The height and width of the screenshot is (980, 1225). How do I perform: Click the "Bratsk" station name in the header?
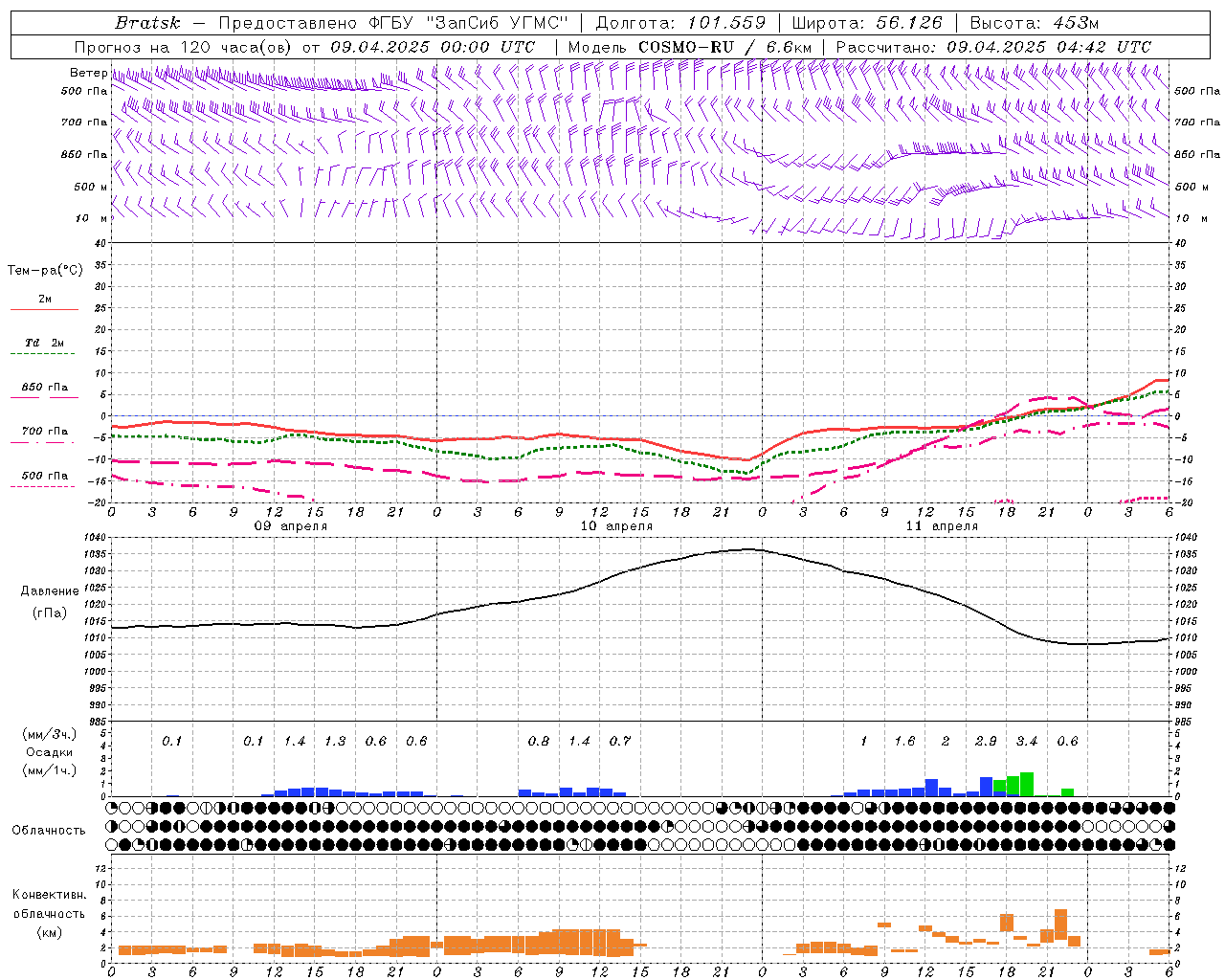(147, 23)
